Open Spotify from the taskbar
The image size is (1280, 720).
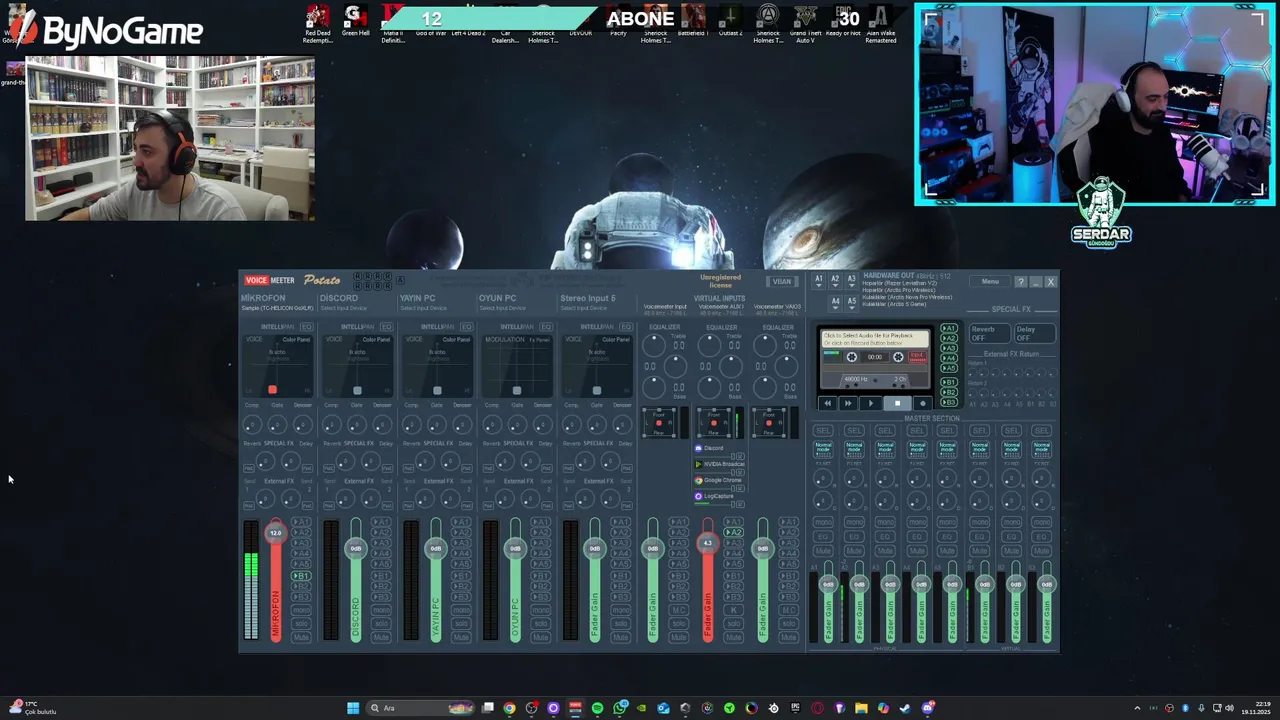tap(597, 708)
